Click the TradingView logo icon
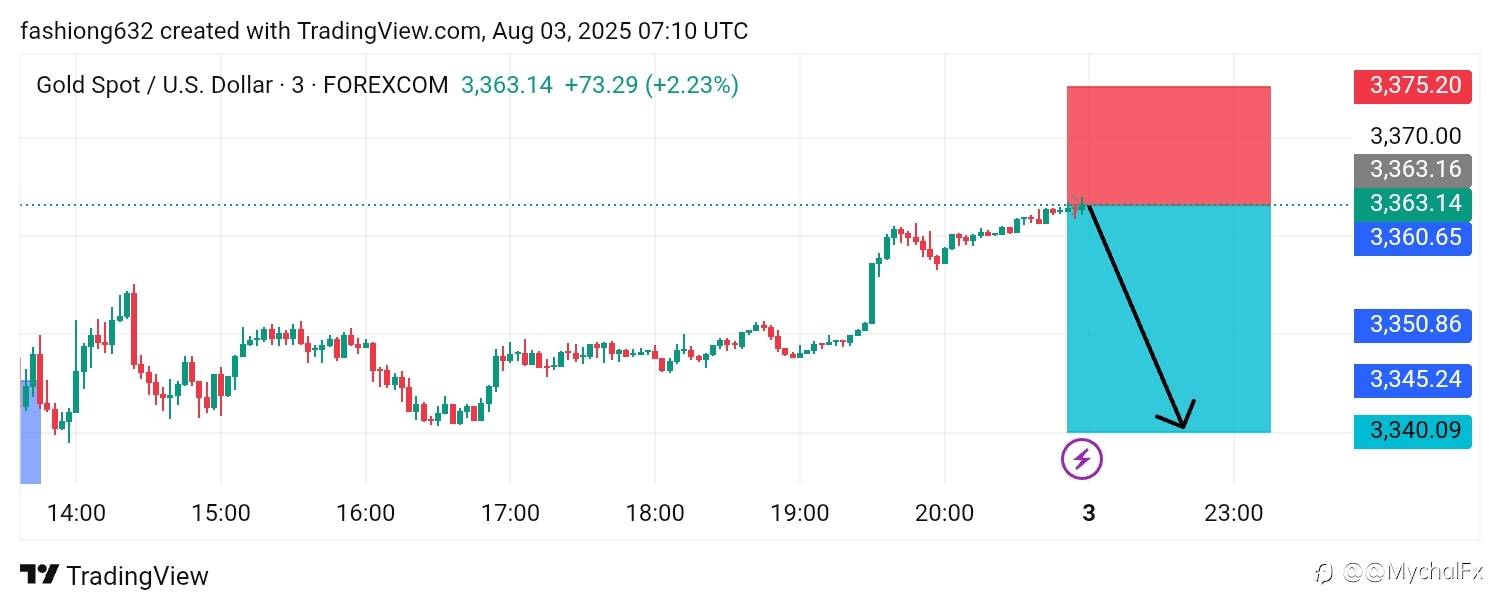1500x610 pixels. (x=39, y=575)
